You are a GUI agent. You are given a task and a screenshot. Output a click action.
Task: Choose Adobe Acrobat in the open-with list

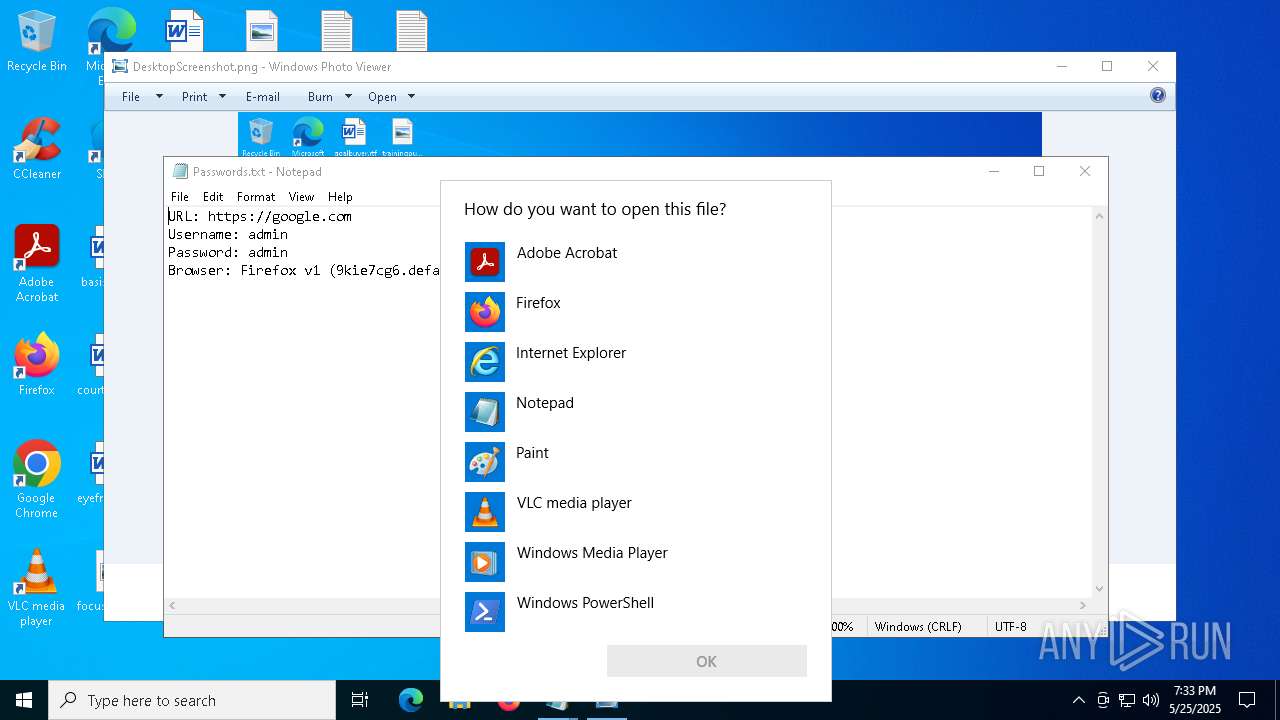pyautogui.click(x=636, y=262)
